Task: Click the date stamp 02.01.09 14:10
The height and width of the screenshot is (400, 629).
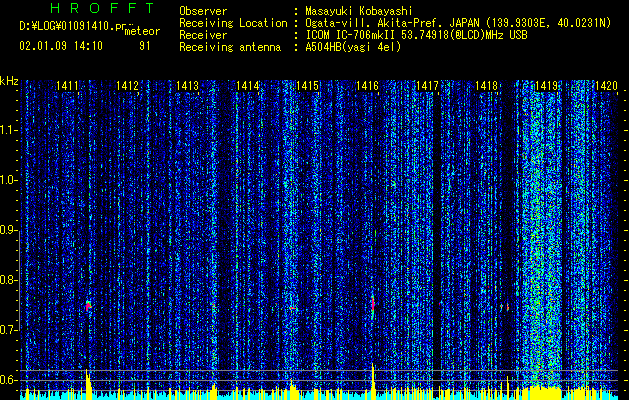Action: click(x=61, y=46)
